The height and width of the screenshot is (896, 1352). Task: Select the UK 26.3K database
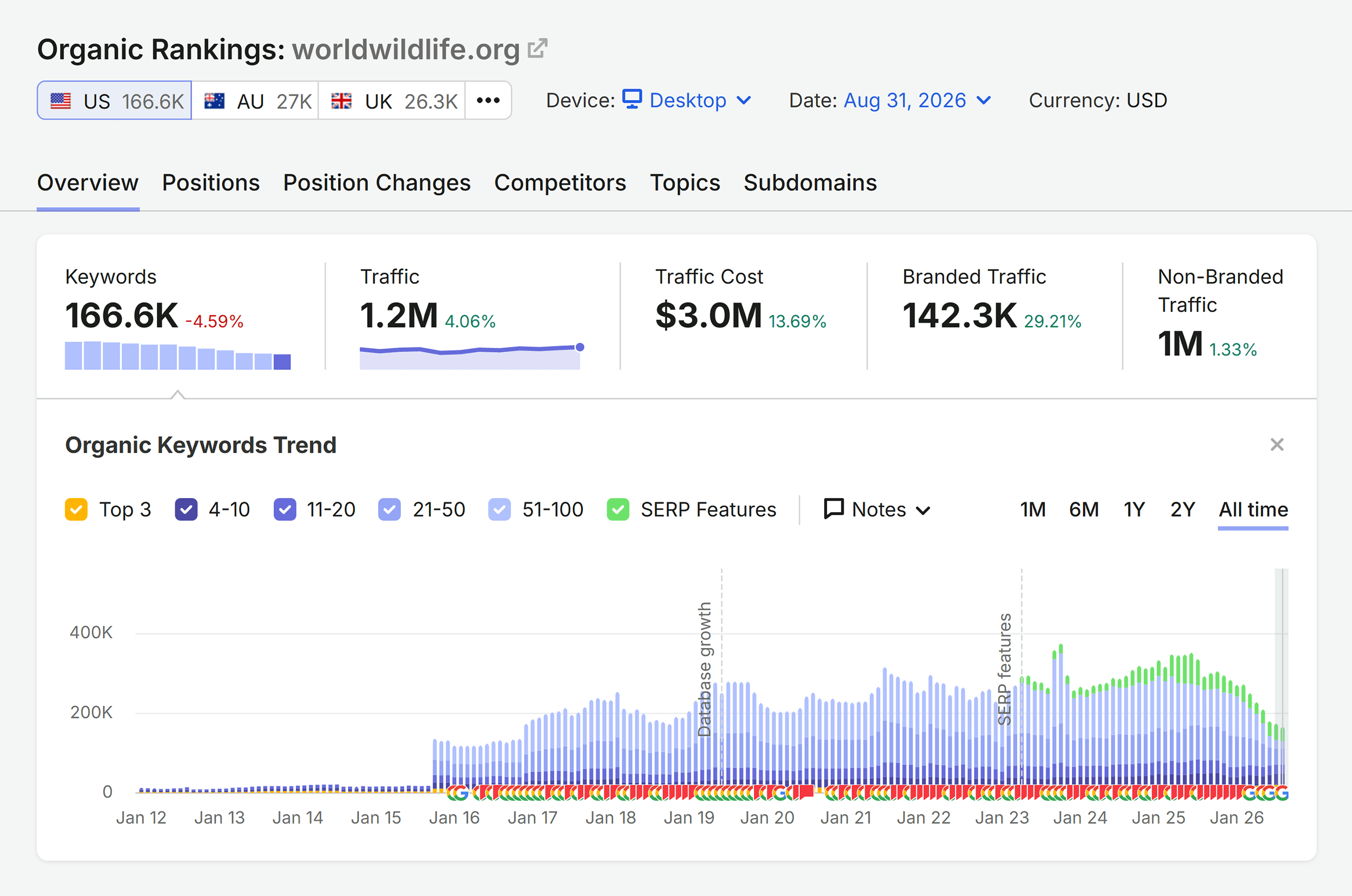[x=392, y=101]
